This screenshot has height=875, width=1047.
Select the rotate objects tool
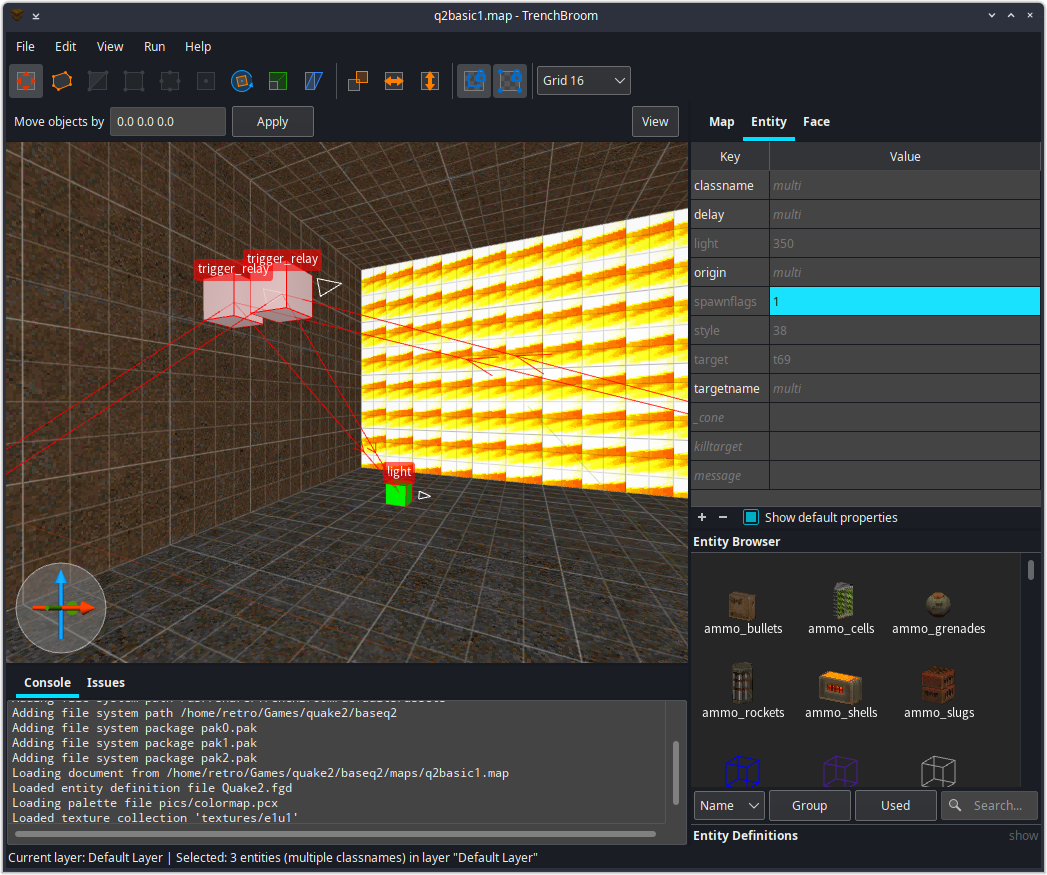[242, 81]
